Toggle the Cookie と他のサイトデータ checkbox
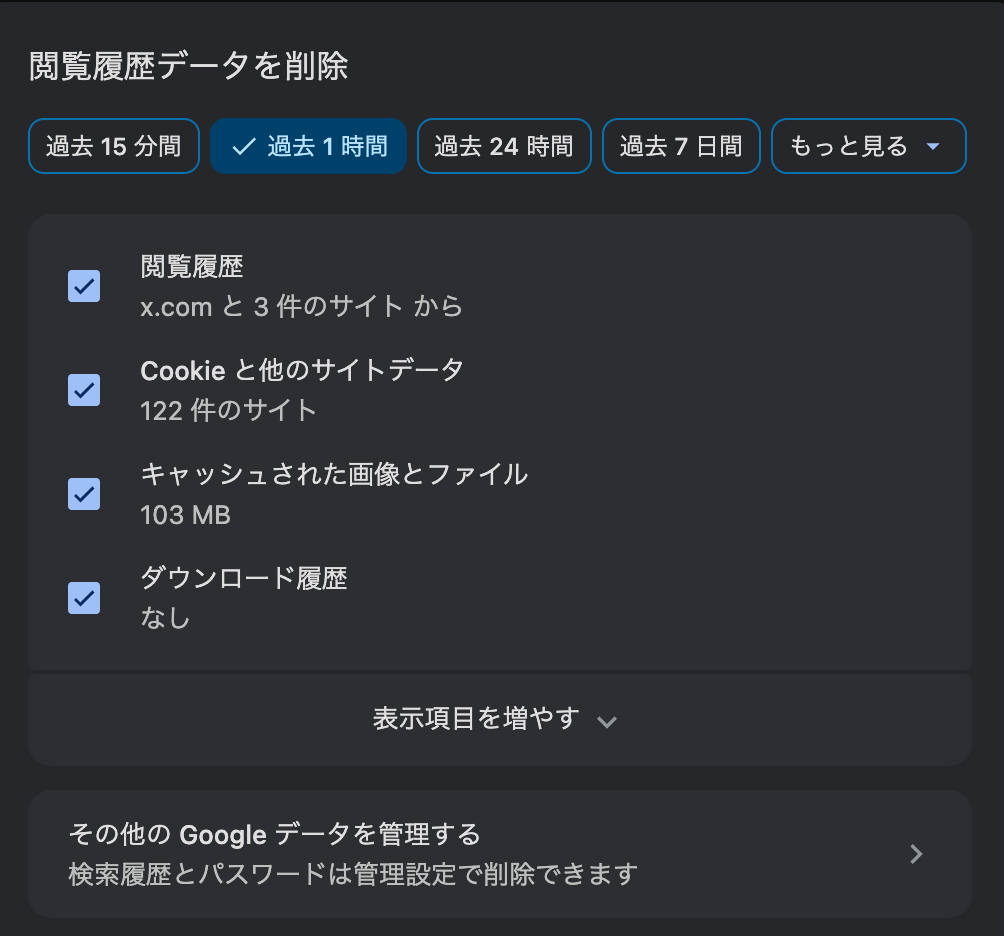This screenshot has height=936, width=1004. tap(84, 390)
